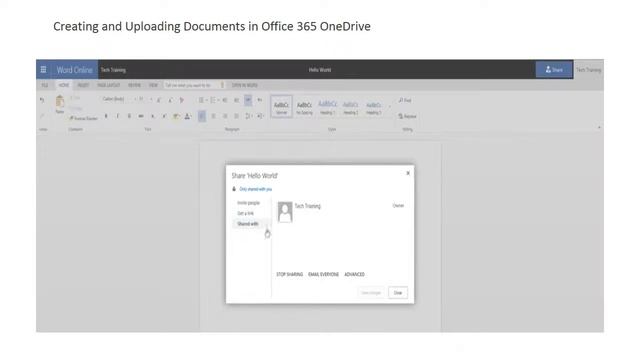Select Get a link in the share dialog
Viewport: 640px width, 360px height.
coord(245,213)
